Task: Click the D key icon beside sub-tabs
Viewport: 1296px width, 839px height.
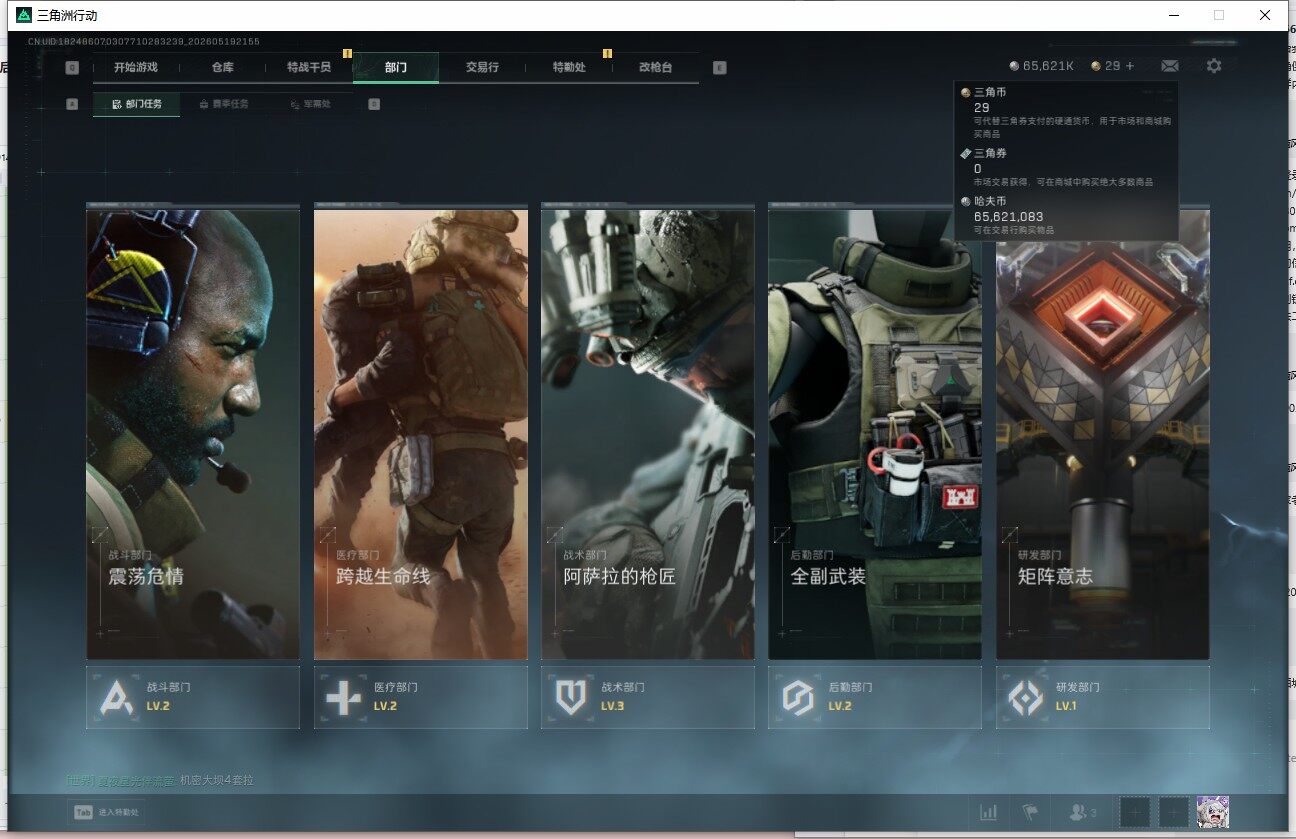Action: (x=374, y=104)
